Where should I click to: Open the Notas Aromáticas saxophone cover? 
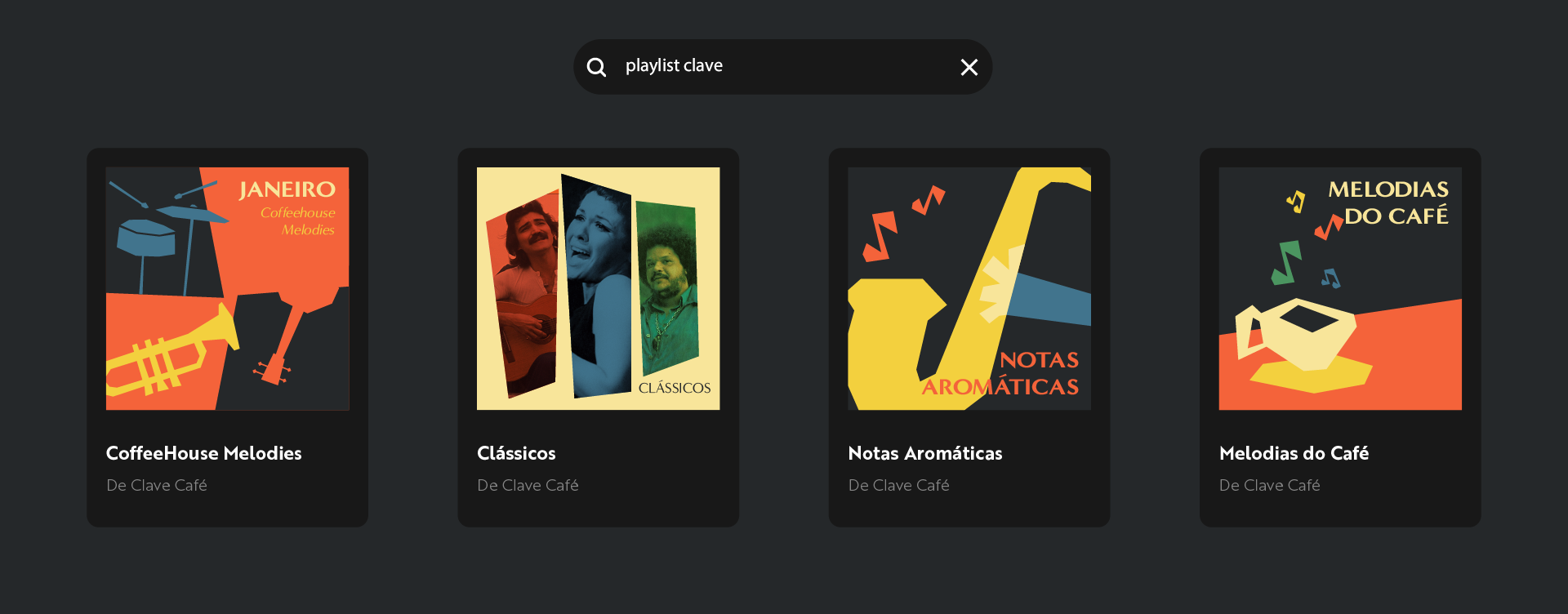point(969,288)
